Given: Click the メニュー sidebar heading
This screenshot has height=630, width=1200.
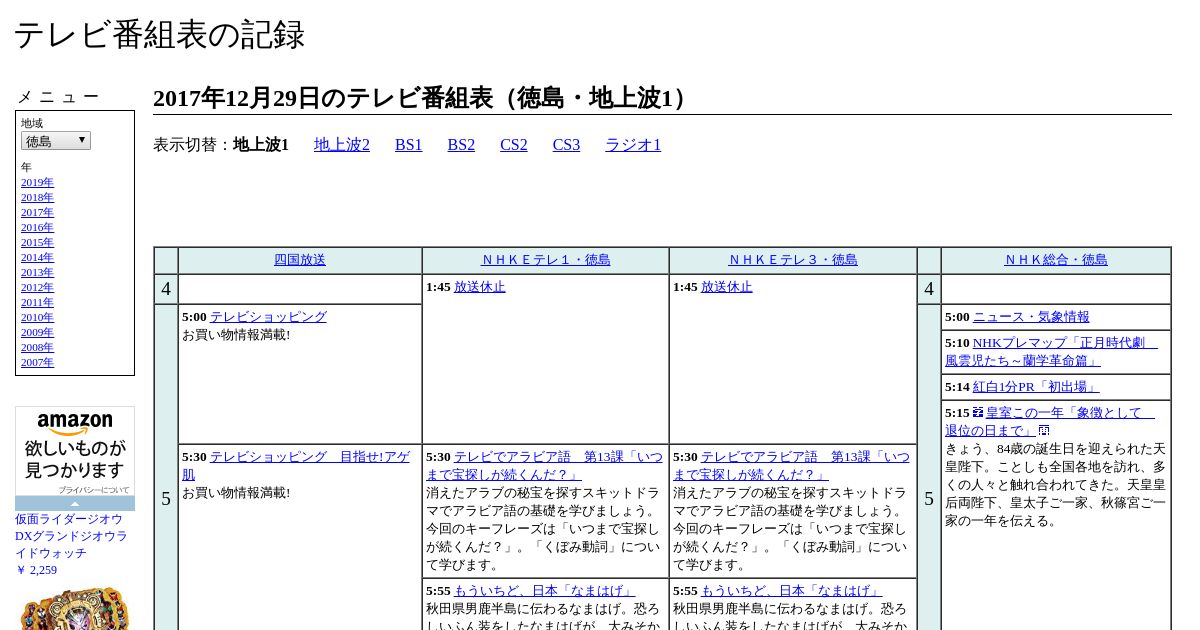Looking at the screenshot, I should [58, 97].
